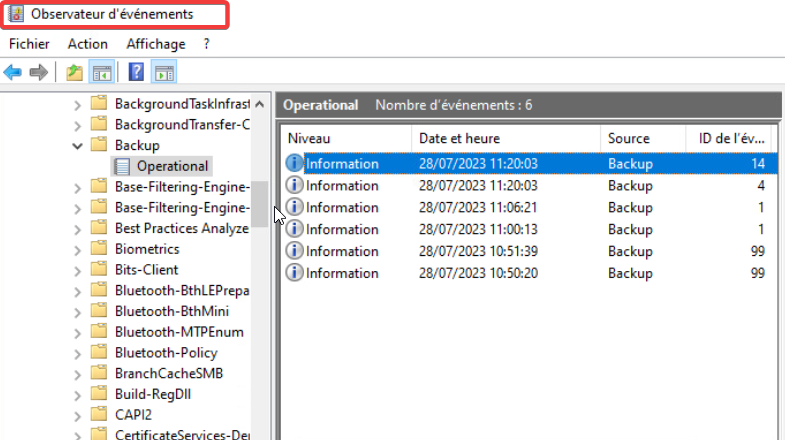Collapse the Backup folder node
This screenshot has width=785, height=440.
[78, 146]
